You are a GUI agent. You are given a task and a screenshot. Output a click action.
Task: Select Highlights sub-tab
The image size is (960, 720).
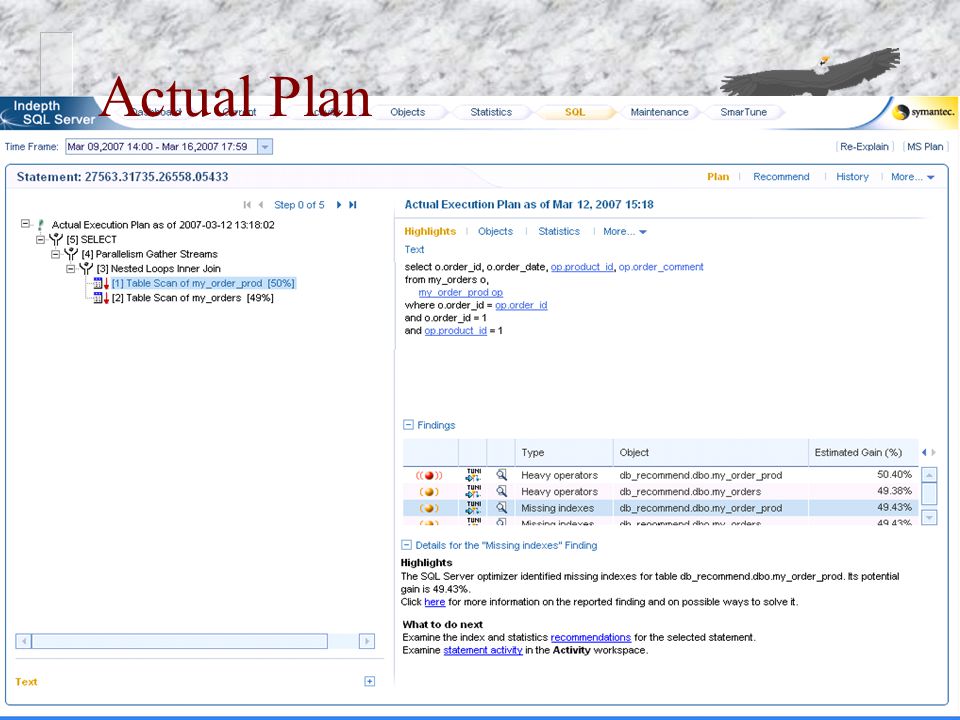tap(430, 231)
